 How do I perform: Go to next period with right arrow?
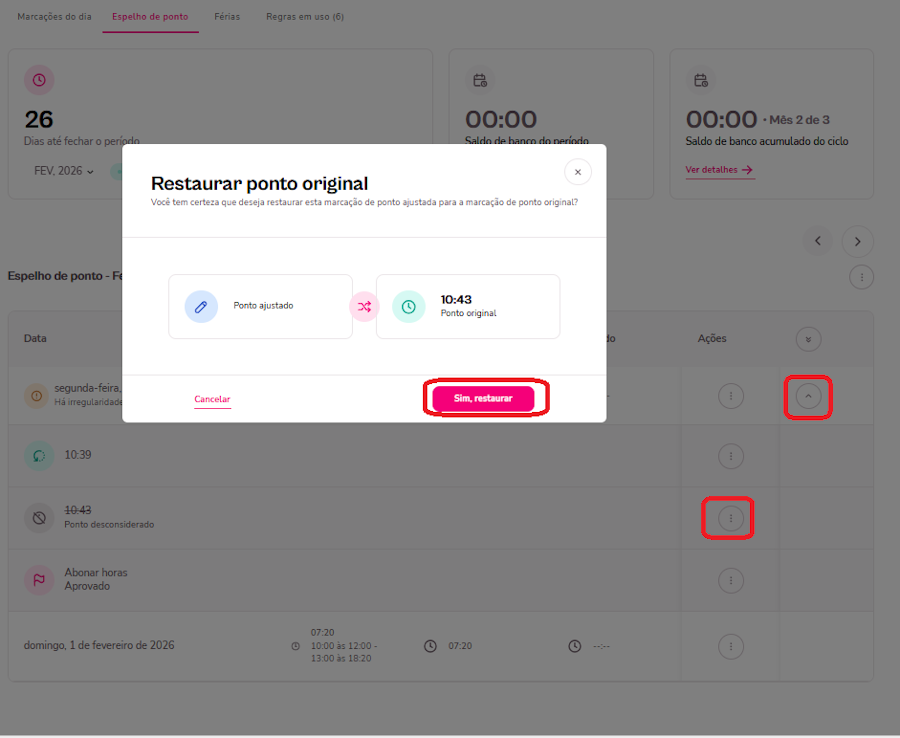pos(857,241)
